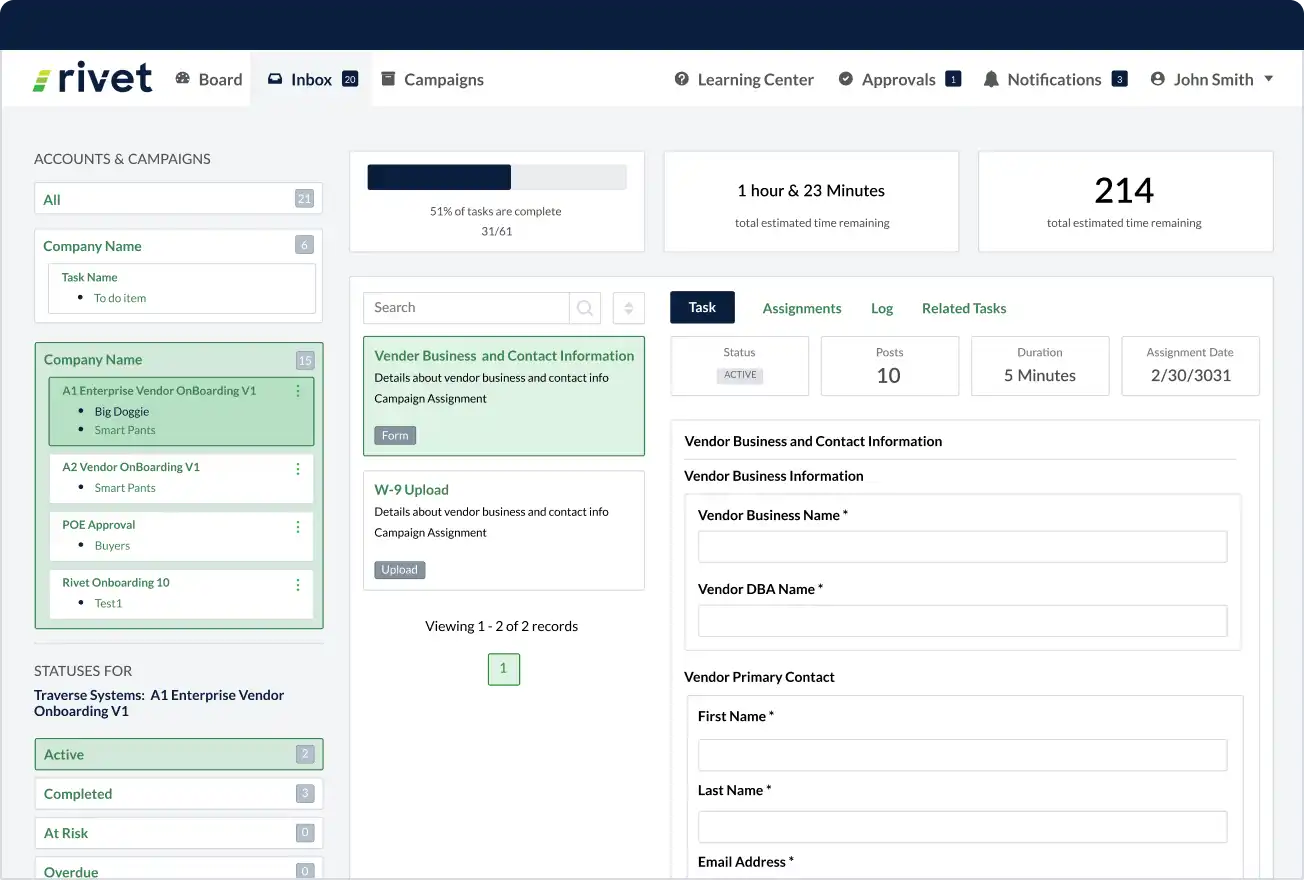This screenshot has width=1304, height=880.
Task: Switch to the Assignments tab
Action: [801, 308]
